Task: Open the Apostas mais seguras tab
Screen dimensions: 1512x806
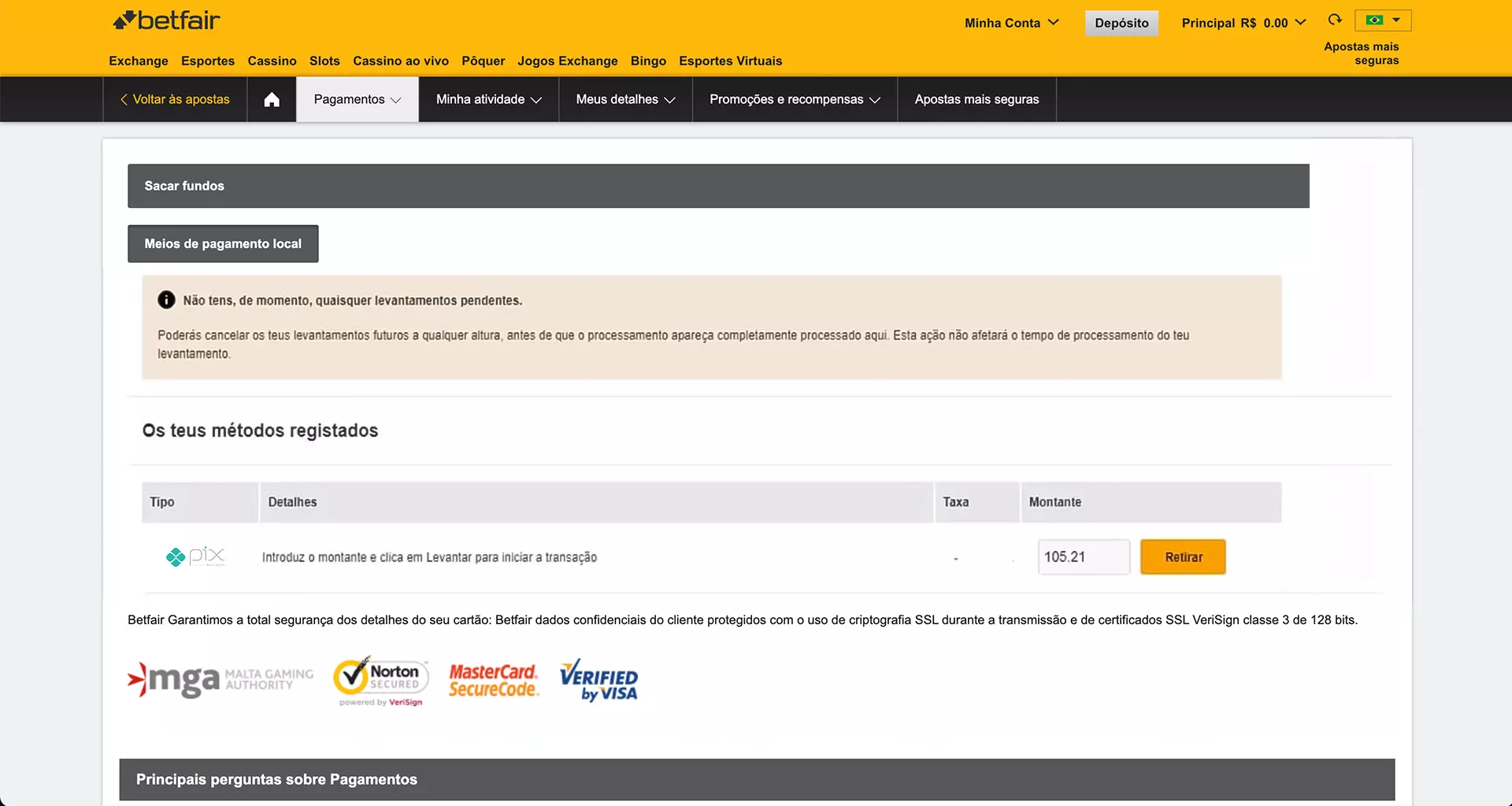Action: 976,99
